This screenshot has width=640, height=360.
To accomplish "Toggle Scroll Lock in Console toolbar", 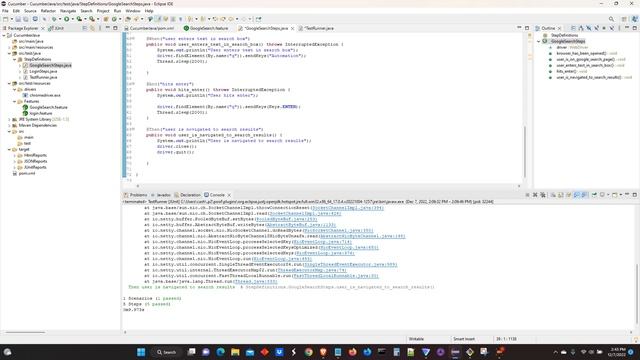I will tap(561, 195).
